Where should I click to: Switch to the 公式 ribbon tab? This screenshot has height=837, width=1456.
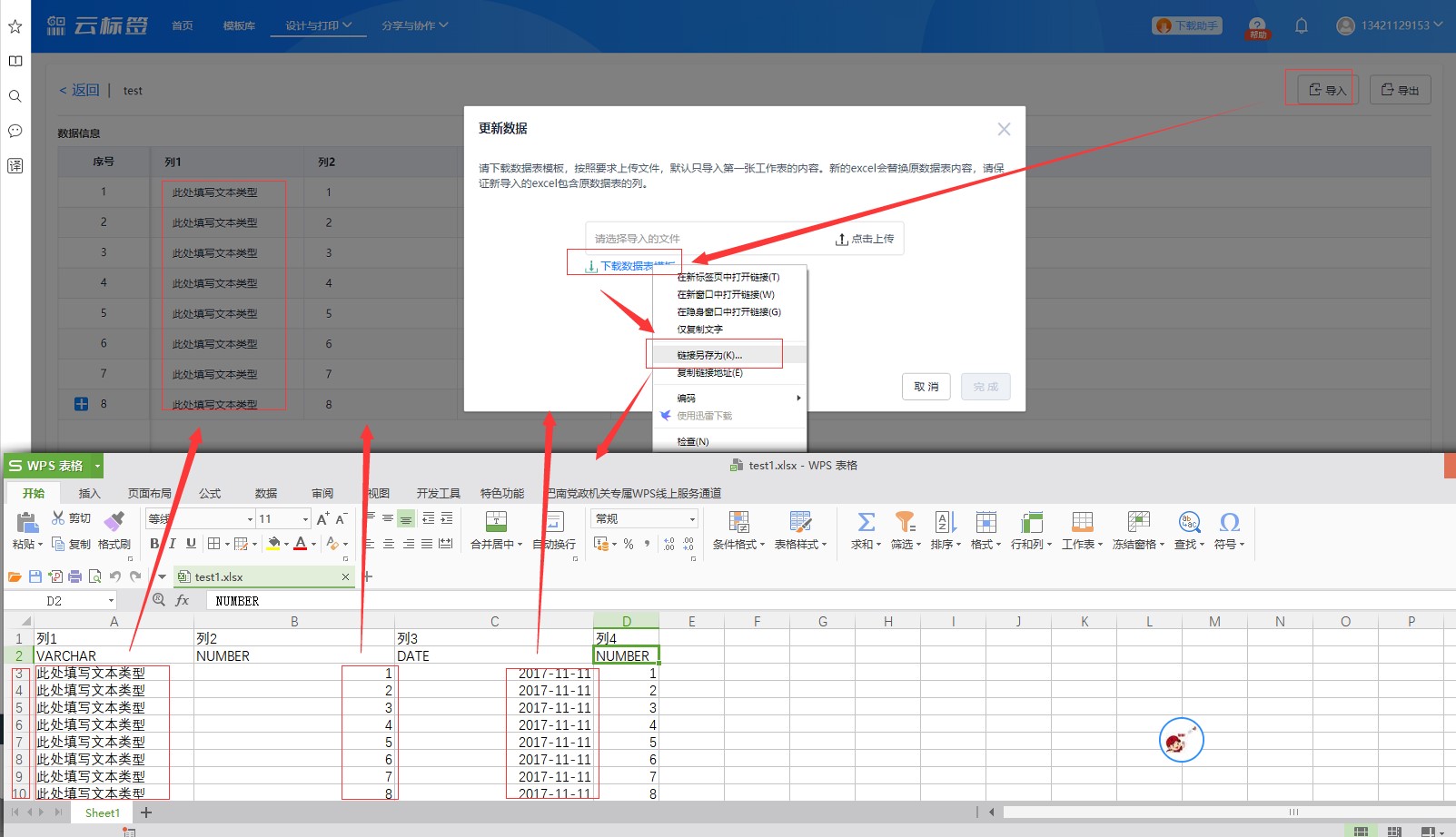tap(210, 493)
